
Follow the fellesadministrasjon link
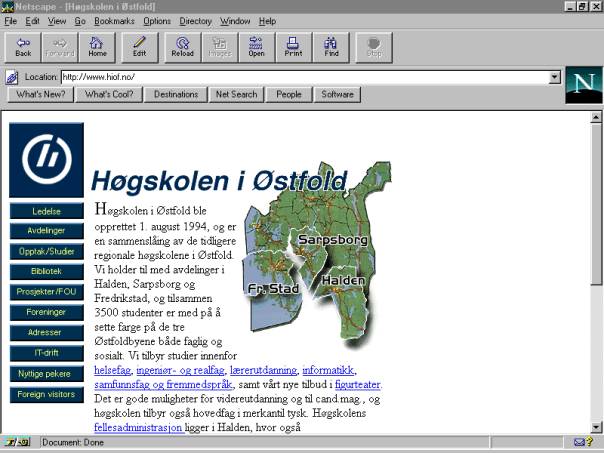pyautogui.click(x=138, y=427)
